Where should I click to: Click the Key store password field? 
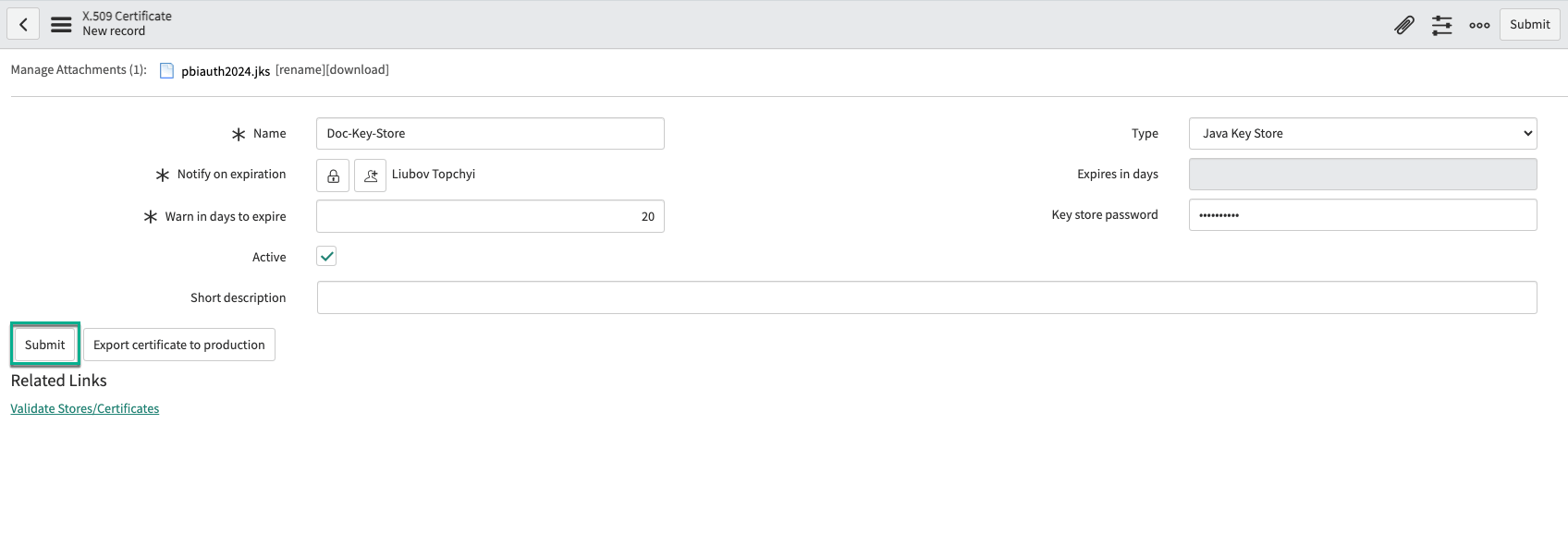1362,214
